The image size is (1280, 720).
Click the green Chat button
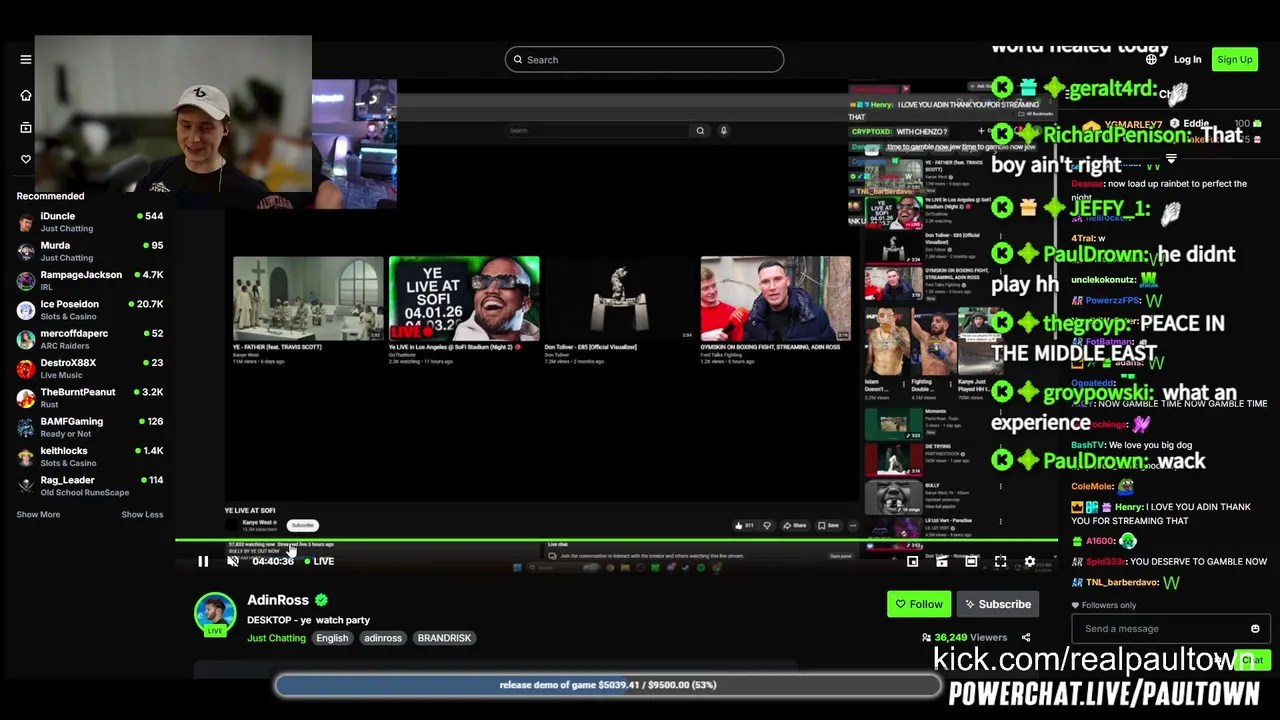click(x=1251, y=660)
